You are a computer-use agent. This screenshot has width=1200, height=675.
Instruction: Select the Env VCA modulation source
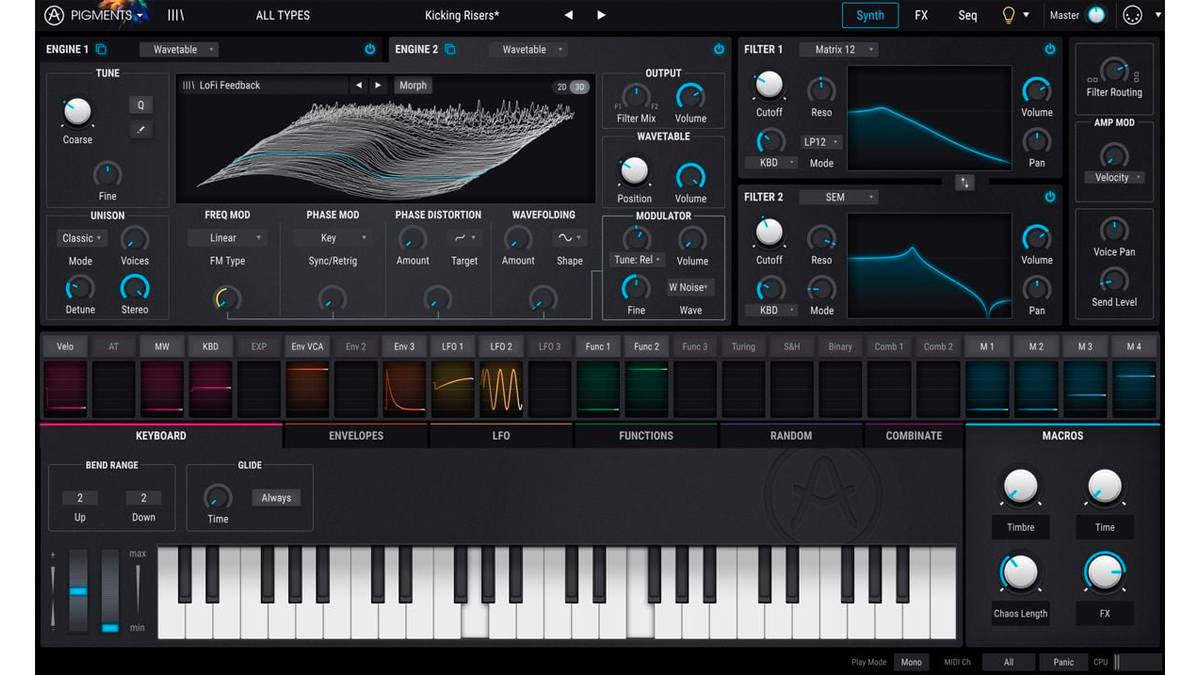coord(307,346)
